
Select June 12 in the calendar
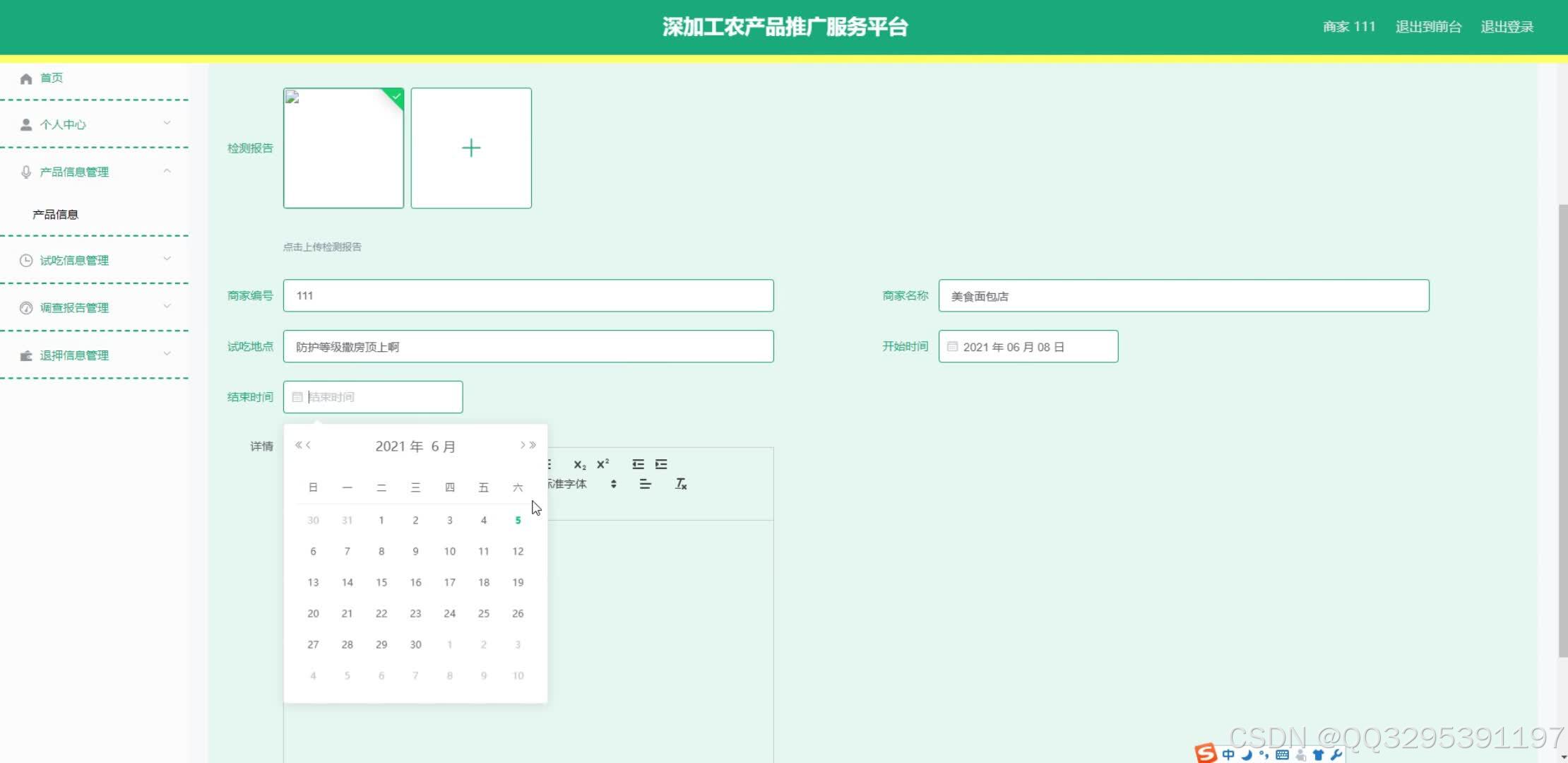(518, 551)
